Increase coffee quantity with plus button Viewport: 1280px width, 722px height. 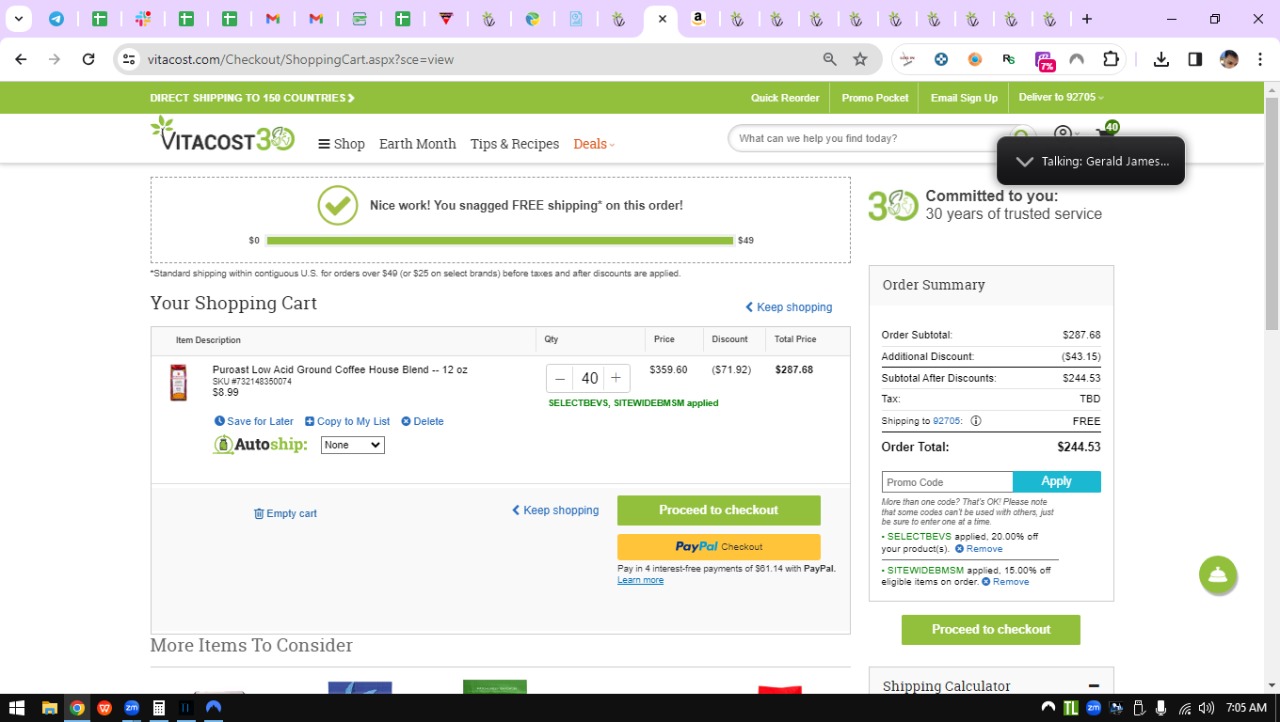point(616,378)
